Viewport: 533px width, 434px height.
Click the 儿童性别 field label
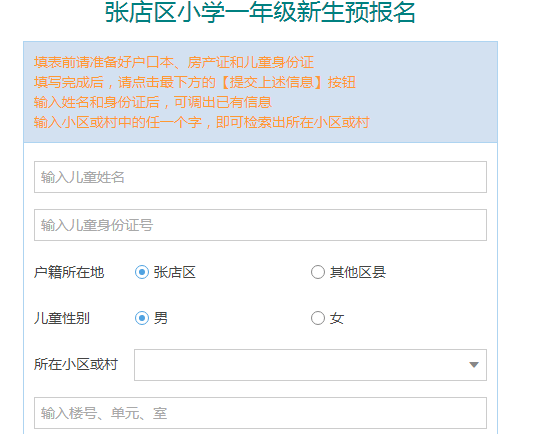pos(62,318)
